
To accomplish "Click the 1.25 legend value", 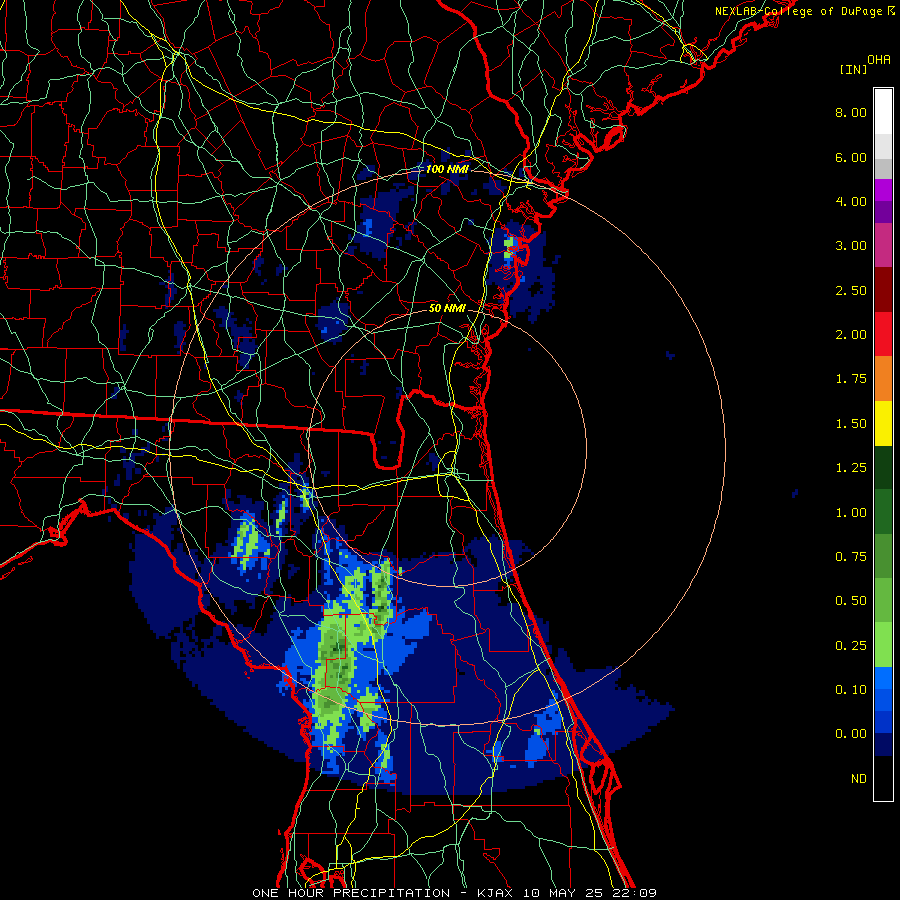I will coord(851,468).
